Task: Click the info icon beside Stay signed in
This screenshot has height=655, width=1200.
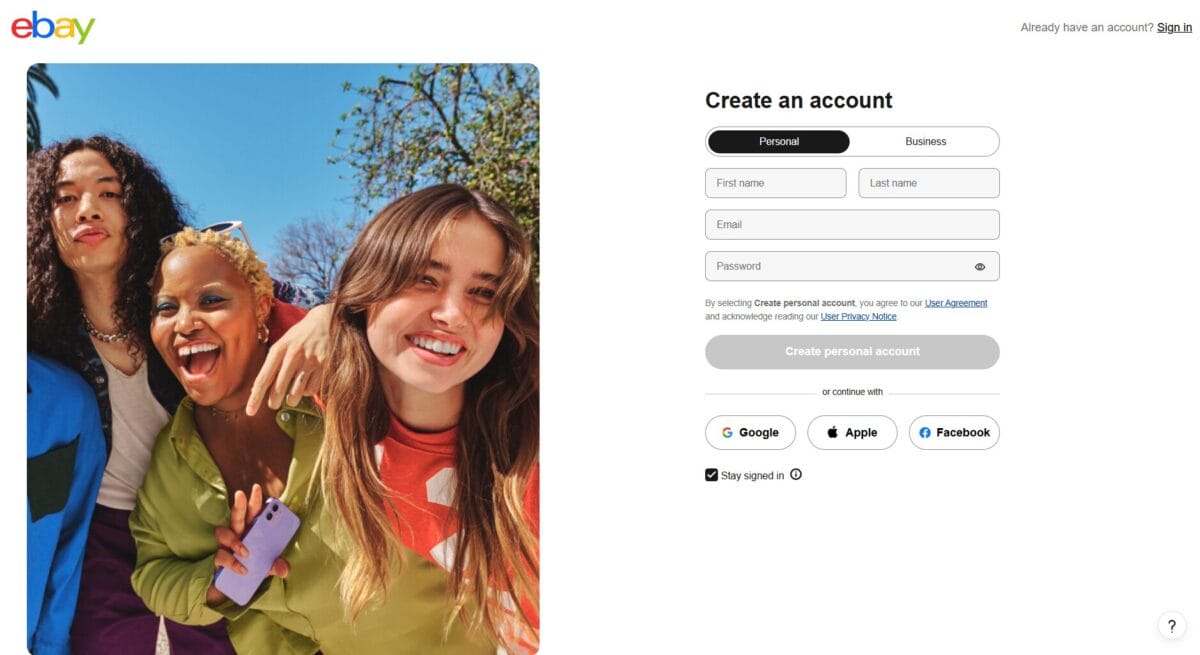Action: click(x=796, y=475)
